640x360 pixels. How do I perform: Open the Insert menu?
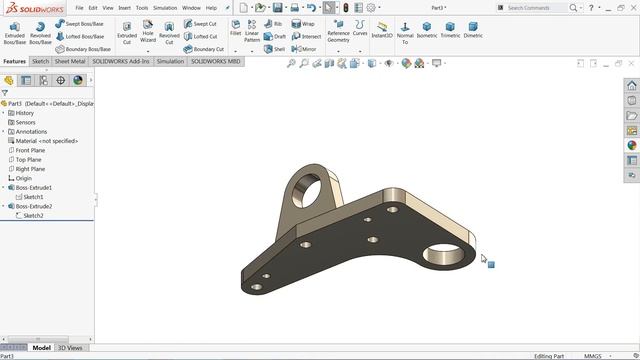click(124, 8)
